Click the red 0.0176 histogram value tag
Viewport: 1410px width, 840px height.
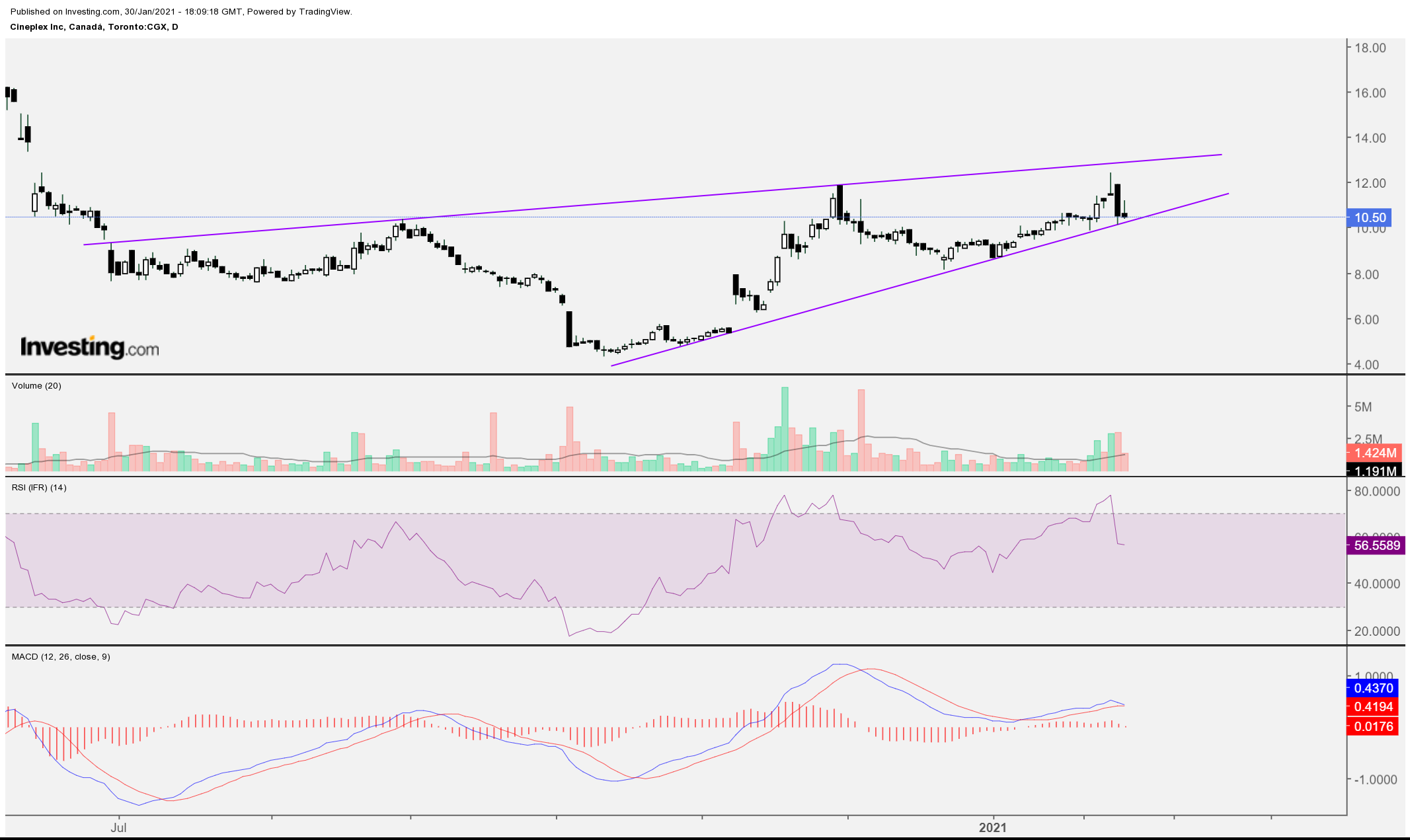(1372, 727)
